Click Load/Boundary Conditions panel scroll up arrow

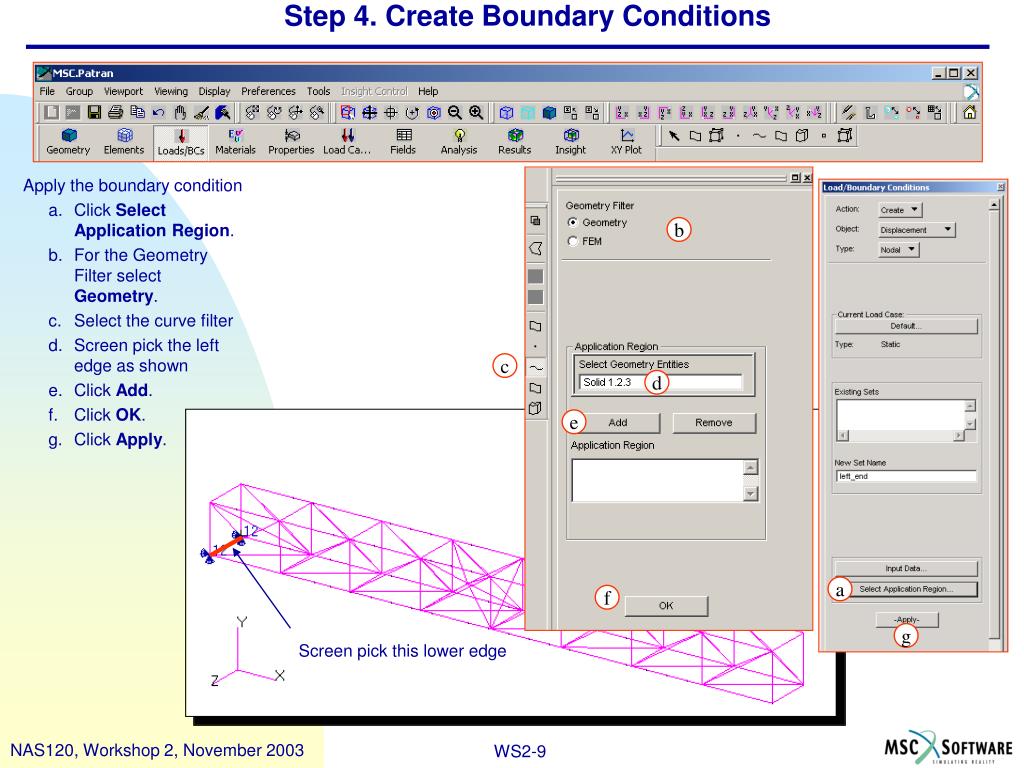tap(994, 206)
